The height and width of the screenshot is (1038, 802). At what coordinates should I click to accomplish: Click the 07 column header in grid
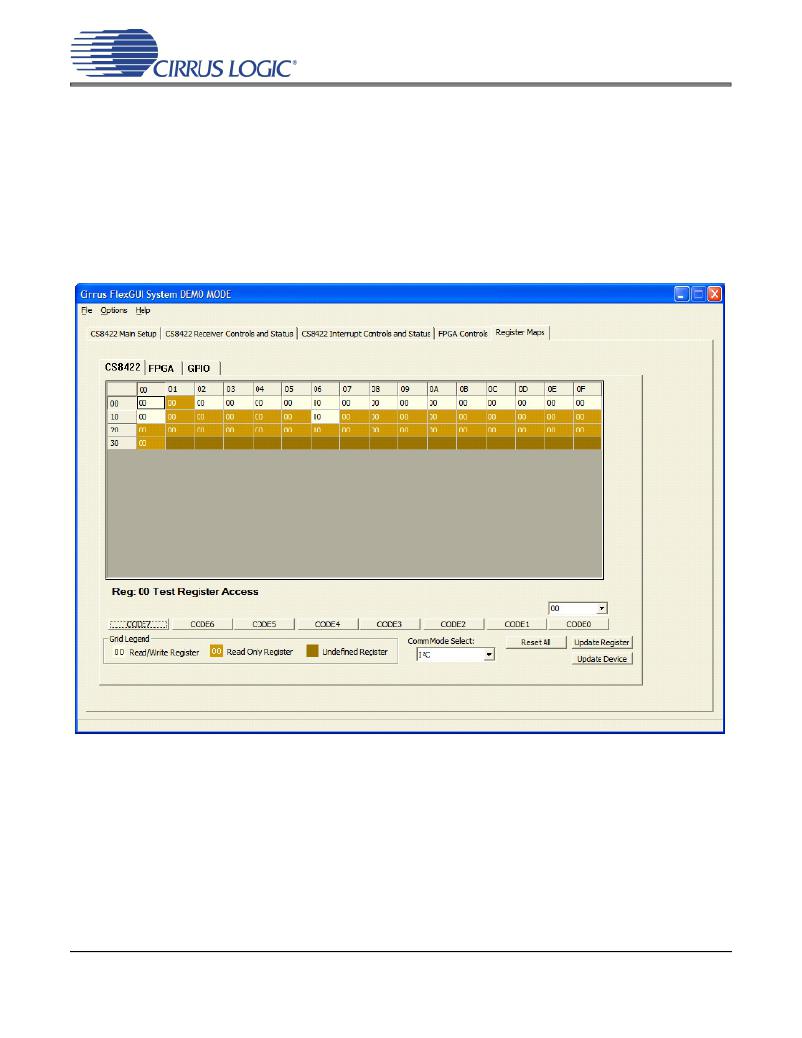coord(354,389)
